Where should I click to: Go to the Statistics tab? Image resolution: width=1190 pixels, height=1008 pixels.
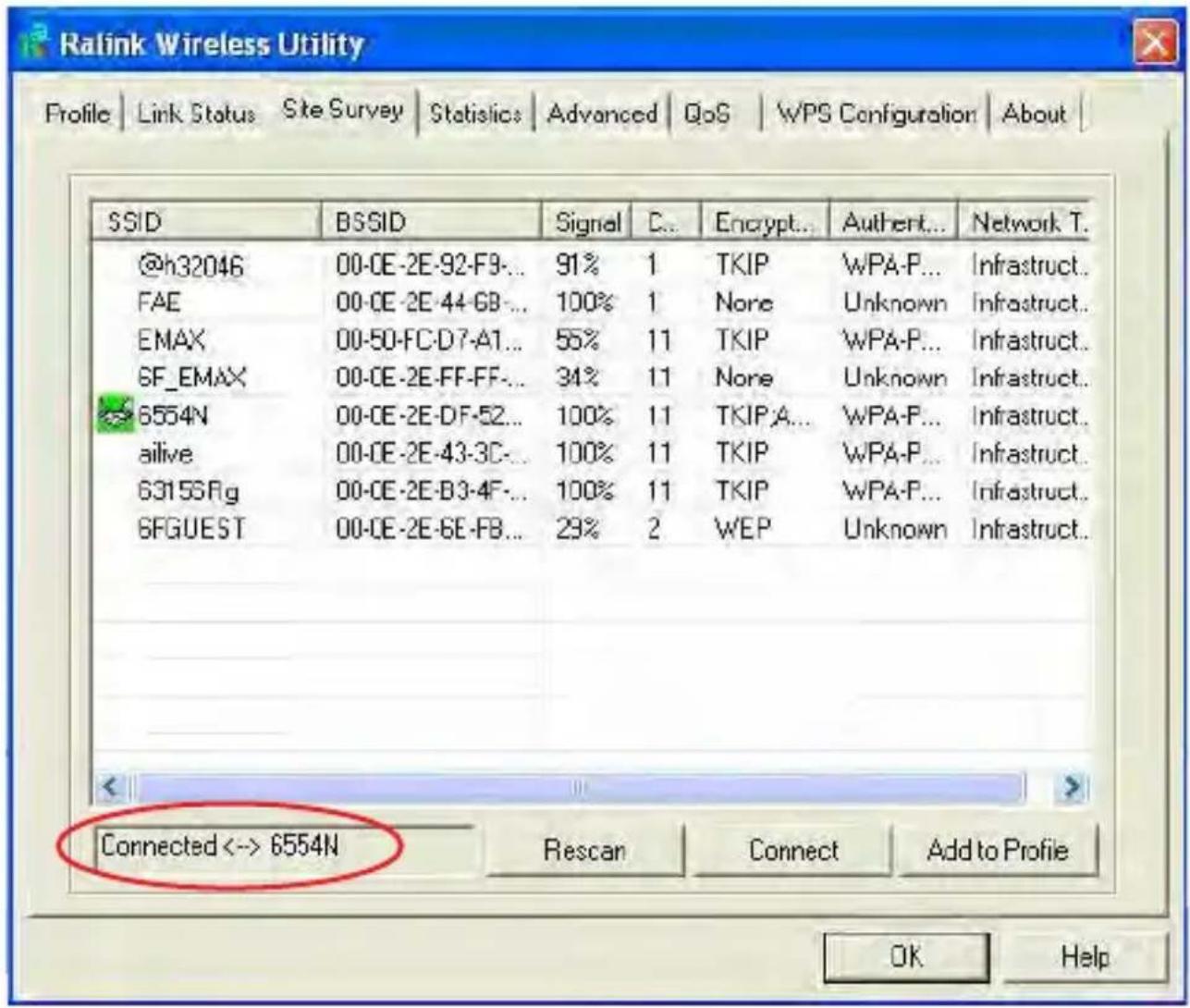(x=475, y=114)
